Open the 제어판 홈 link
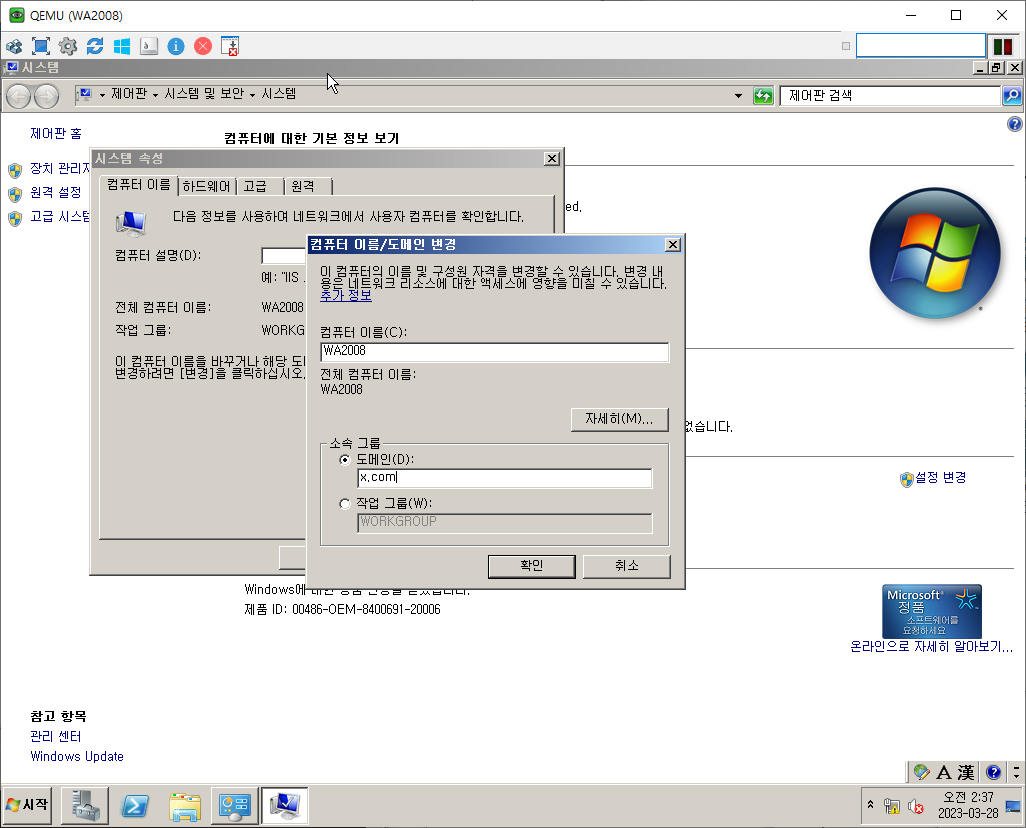 tap(56, 134)
